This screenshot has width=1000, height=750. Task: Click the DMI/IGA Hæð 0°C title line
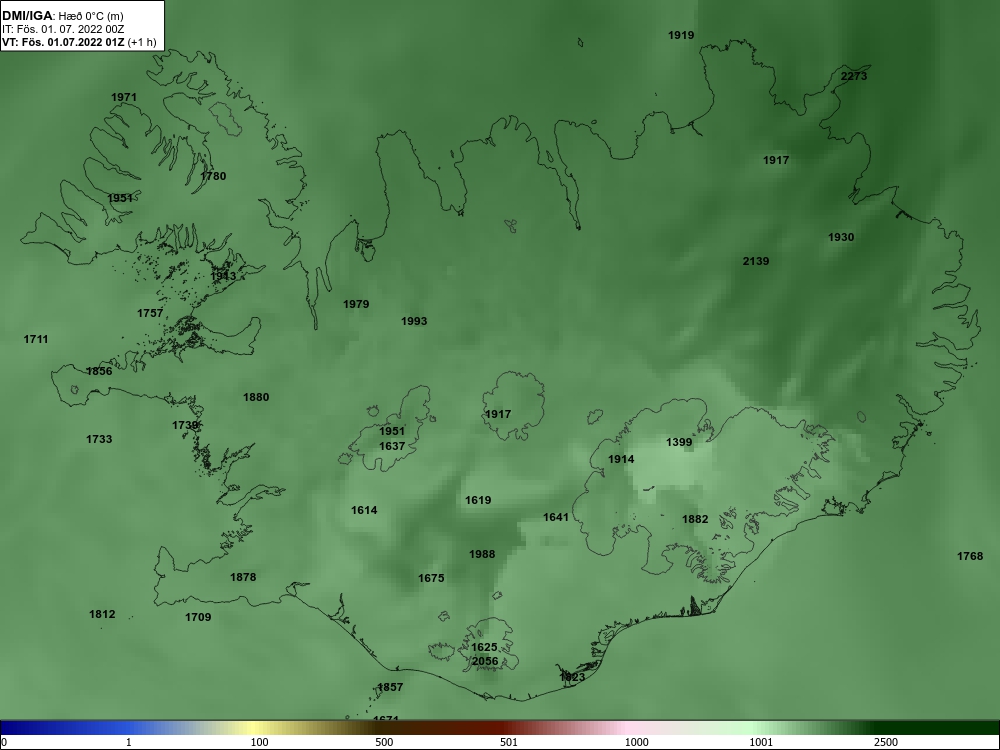coord(63,16)
